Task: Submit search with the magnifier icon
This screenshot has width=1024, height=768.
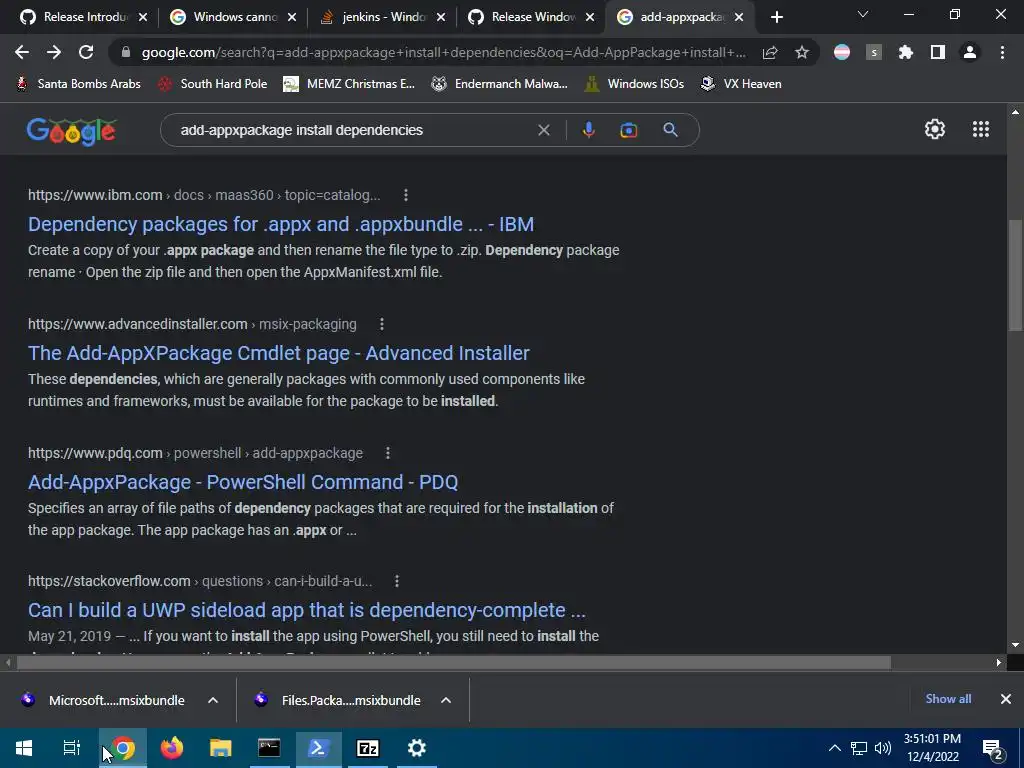Action: click(x=670, y=130)
